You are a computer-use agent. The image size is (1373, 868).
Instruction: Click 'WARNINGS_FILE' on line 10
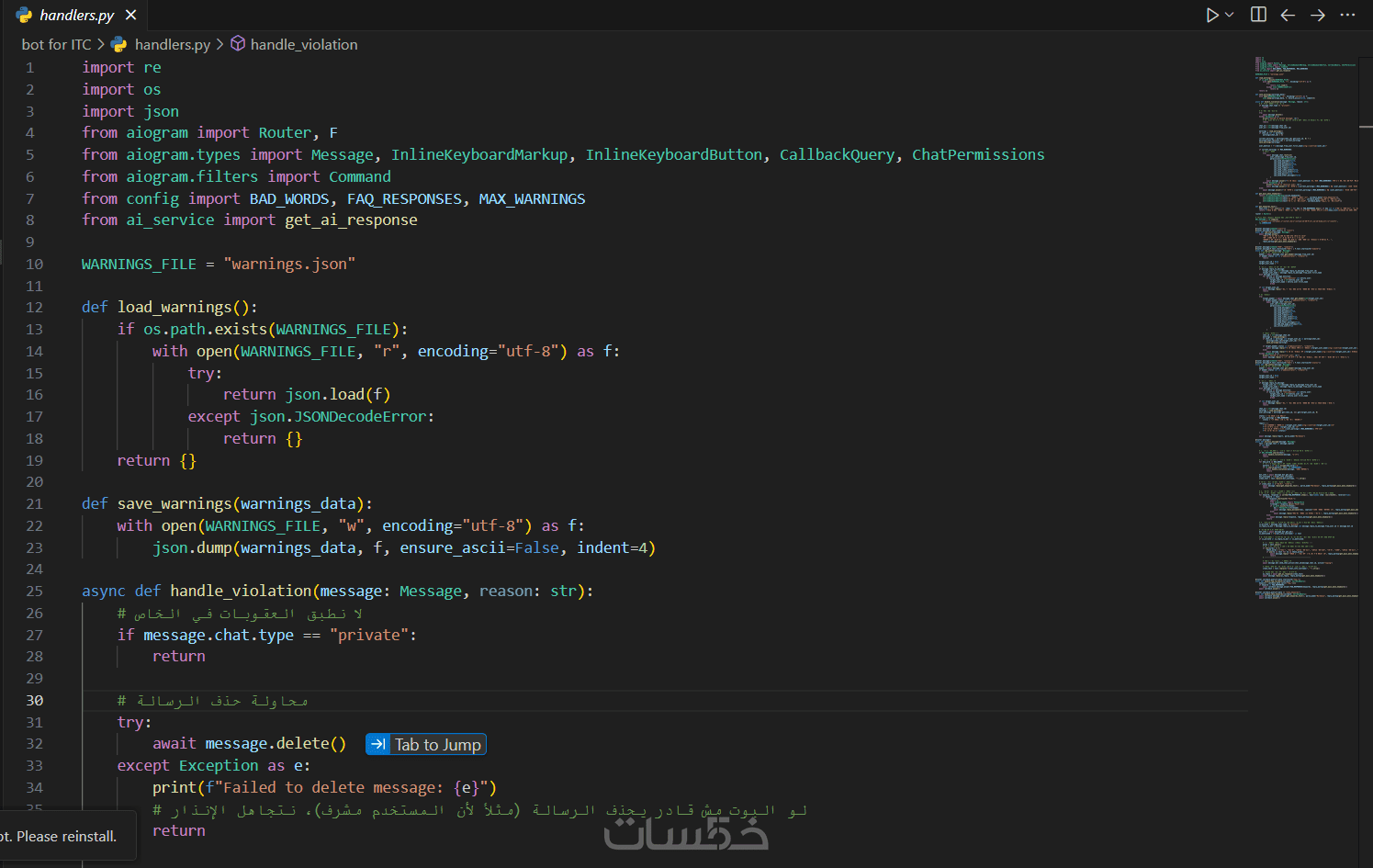[139, 264]
